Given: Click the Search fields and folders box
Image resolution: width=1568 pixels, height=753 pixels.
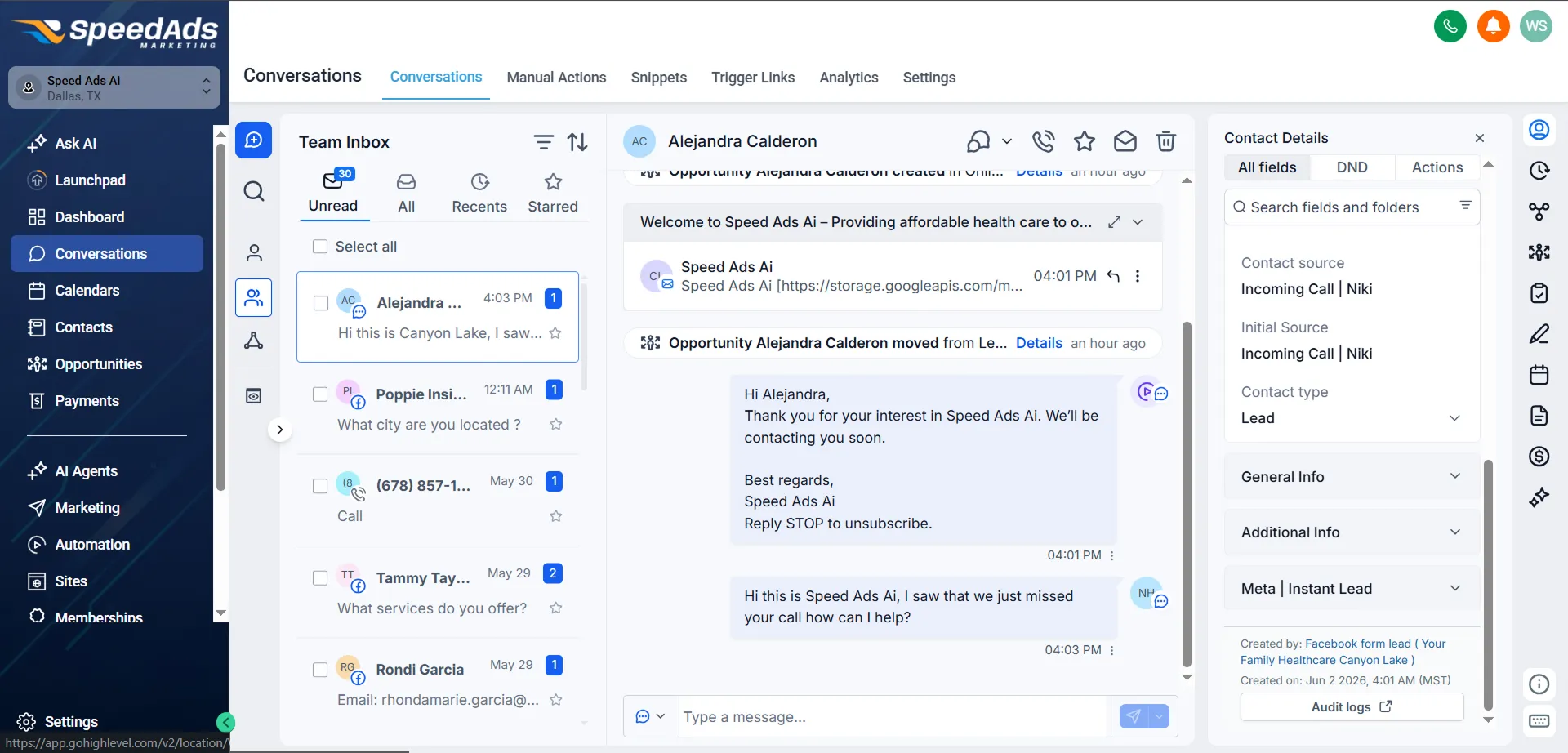Looking at the screenshot, I should tap(1352, 207).
